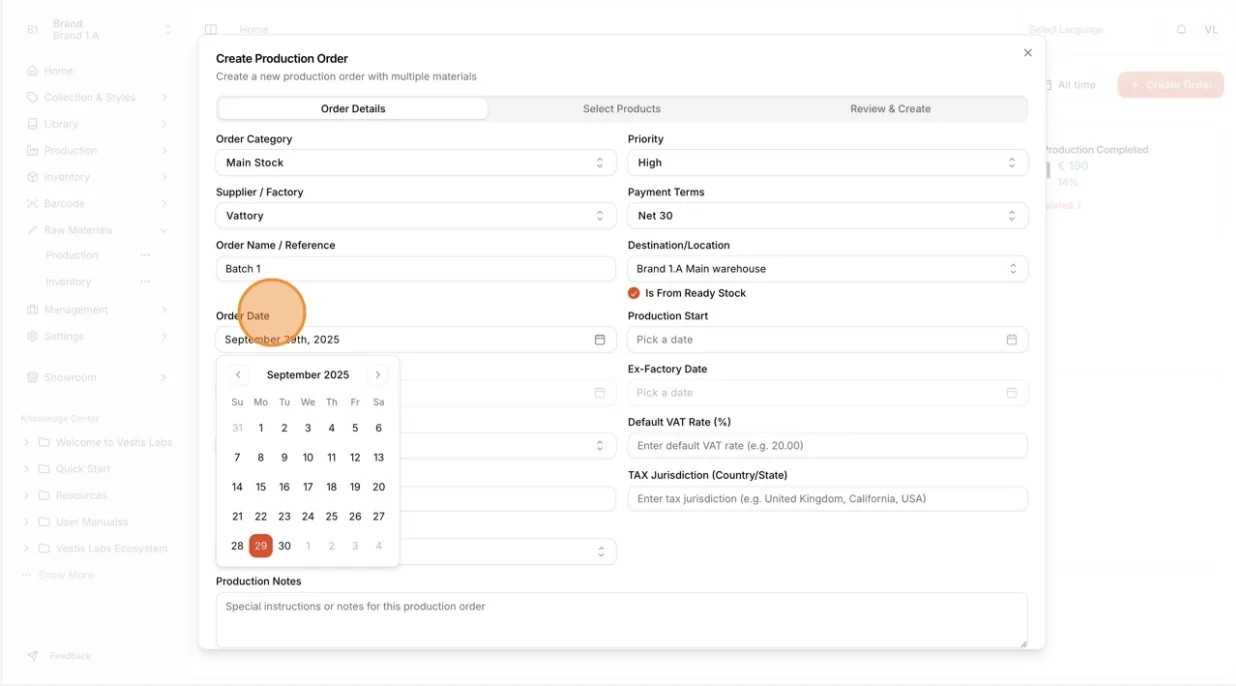The height and width of the screenshot is (686, 1236).
Task: Open the Payment Terms dropdown
Action: coord(828,216)
